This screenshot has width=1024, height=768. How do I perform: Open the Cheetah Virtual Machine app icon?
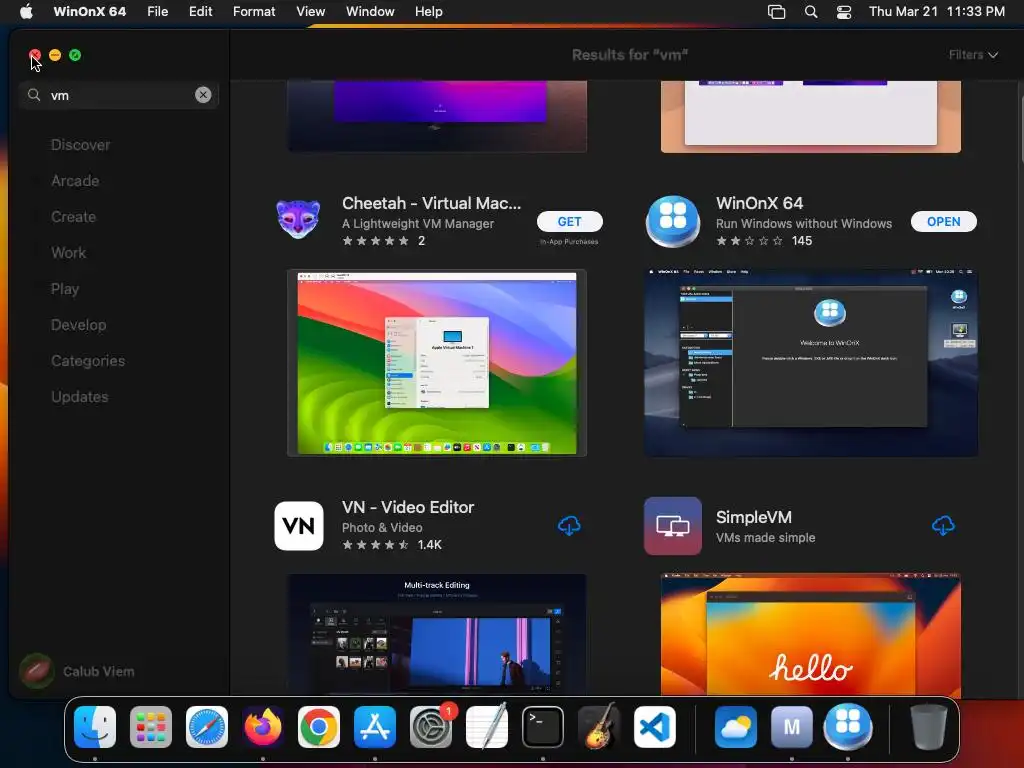[x=298, y=221]
